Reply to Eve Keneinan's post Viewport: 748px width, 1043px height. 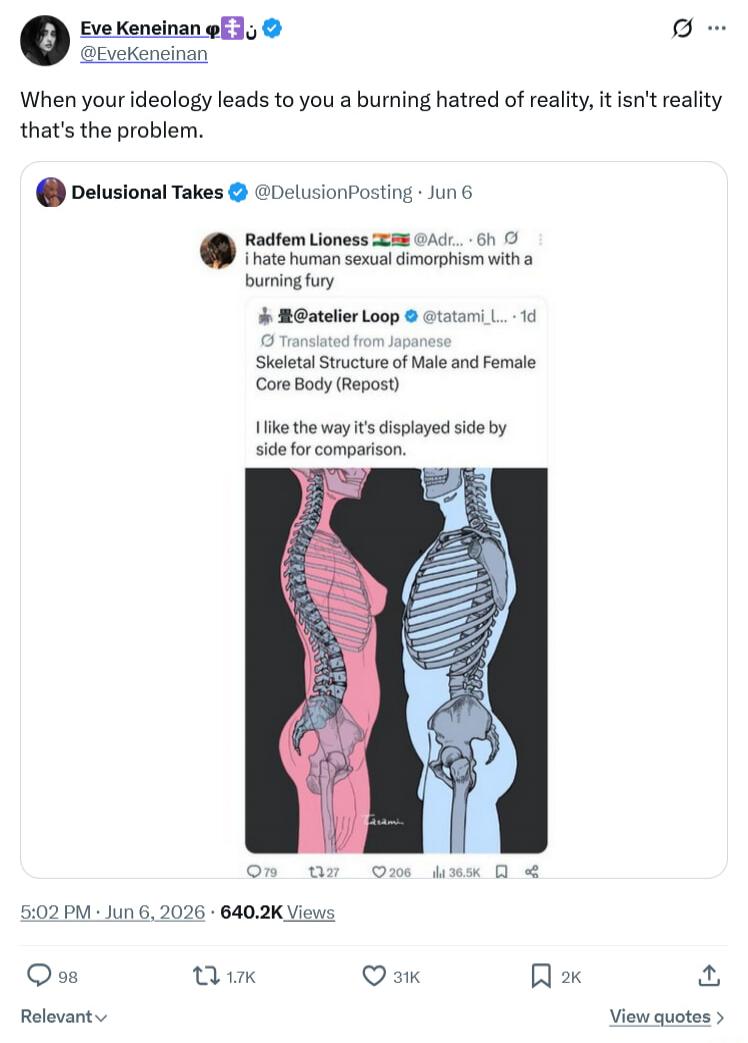click(x=39, y=975)
